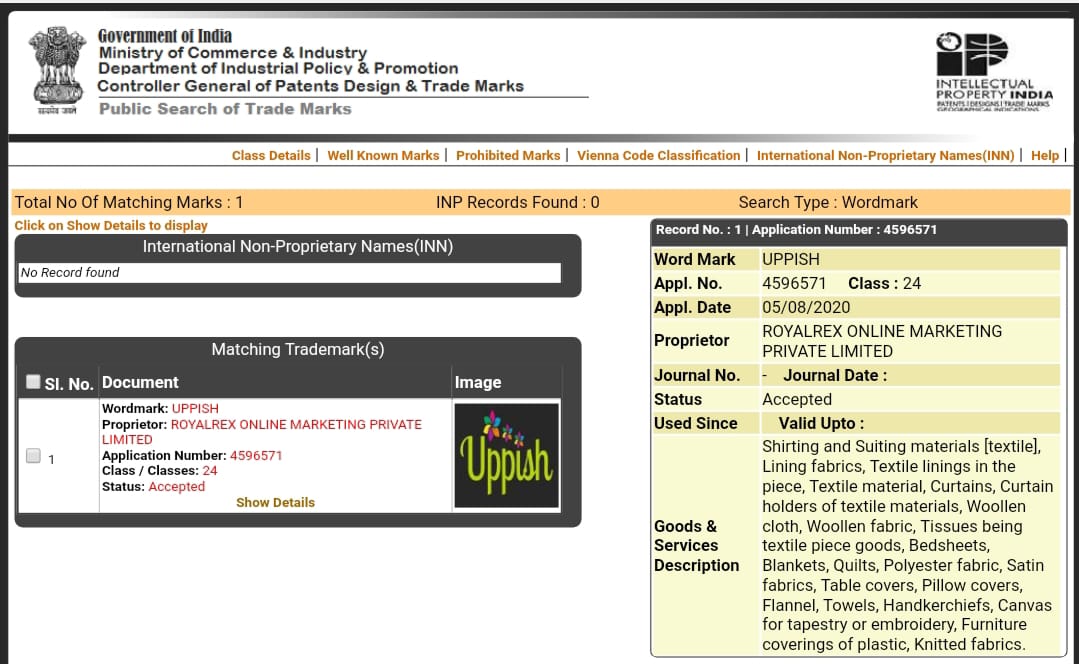1079x664 pixels.
Task: Open the Well Known Marks link
Action: (x=383, y=156)
